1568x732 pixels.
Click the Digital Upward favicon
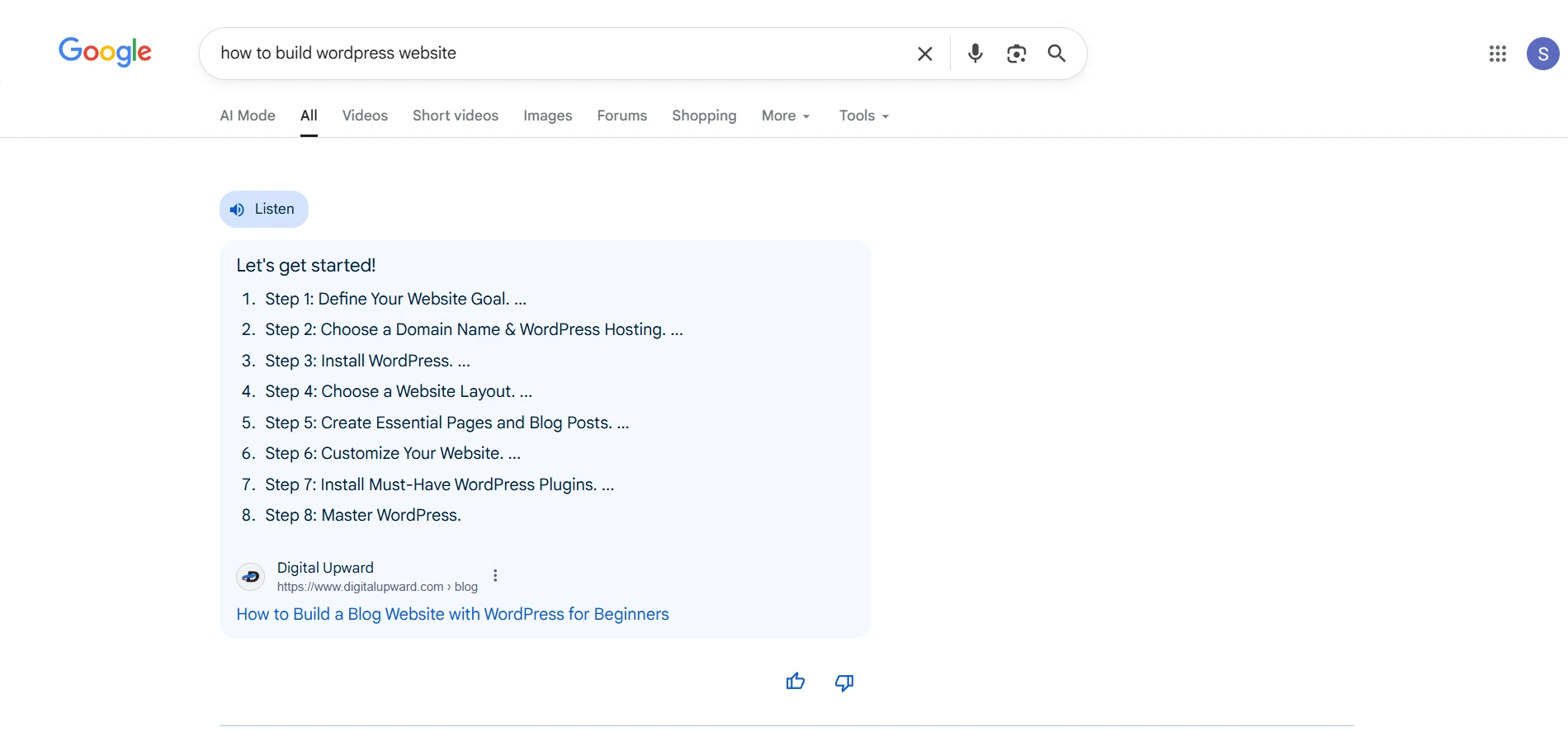(x=251, y=577)
